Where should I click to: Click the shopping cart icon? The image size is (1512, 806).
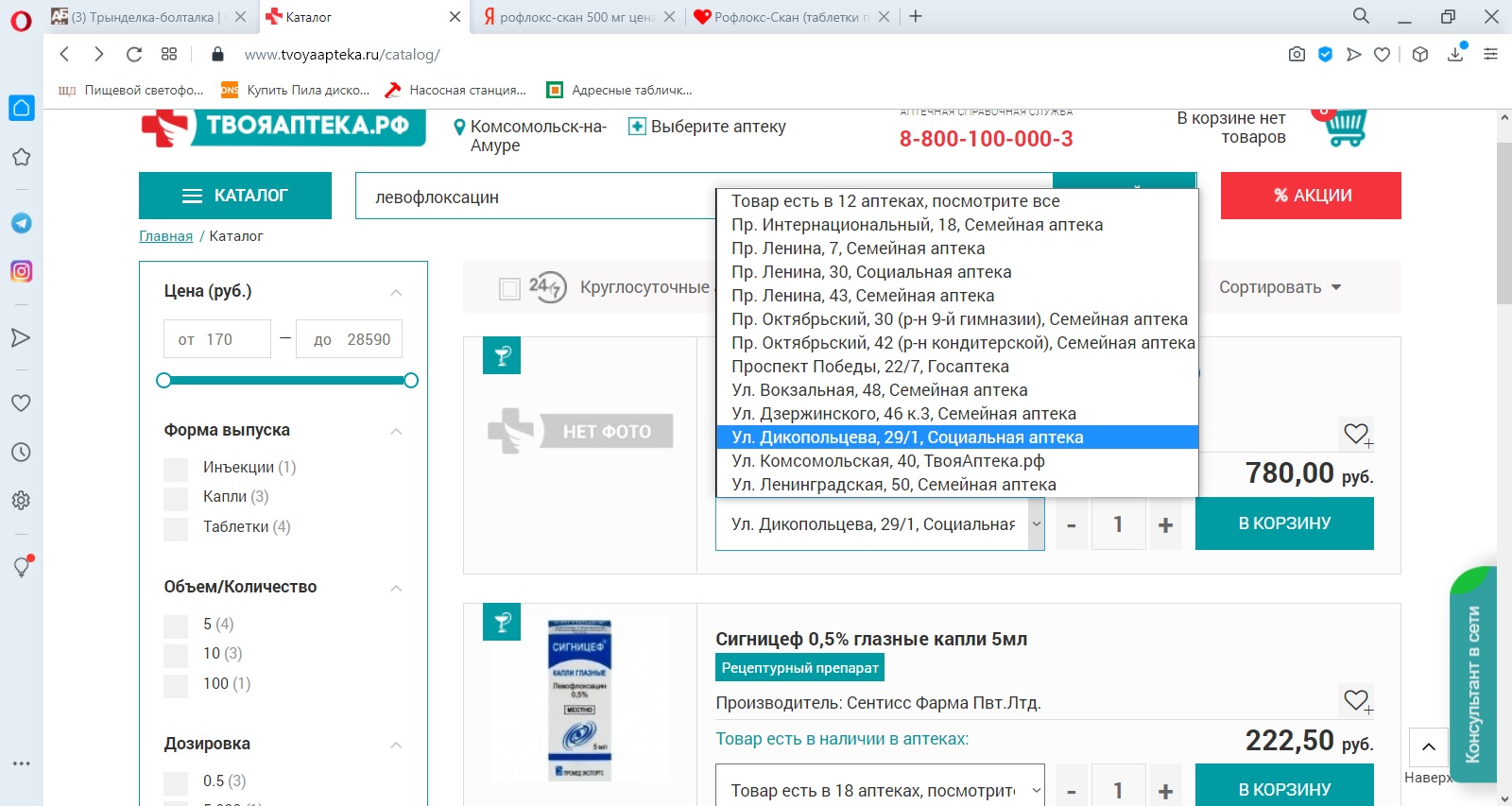click(x=1345, y=129)
